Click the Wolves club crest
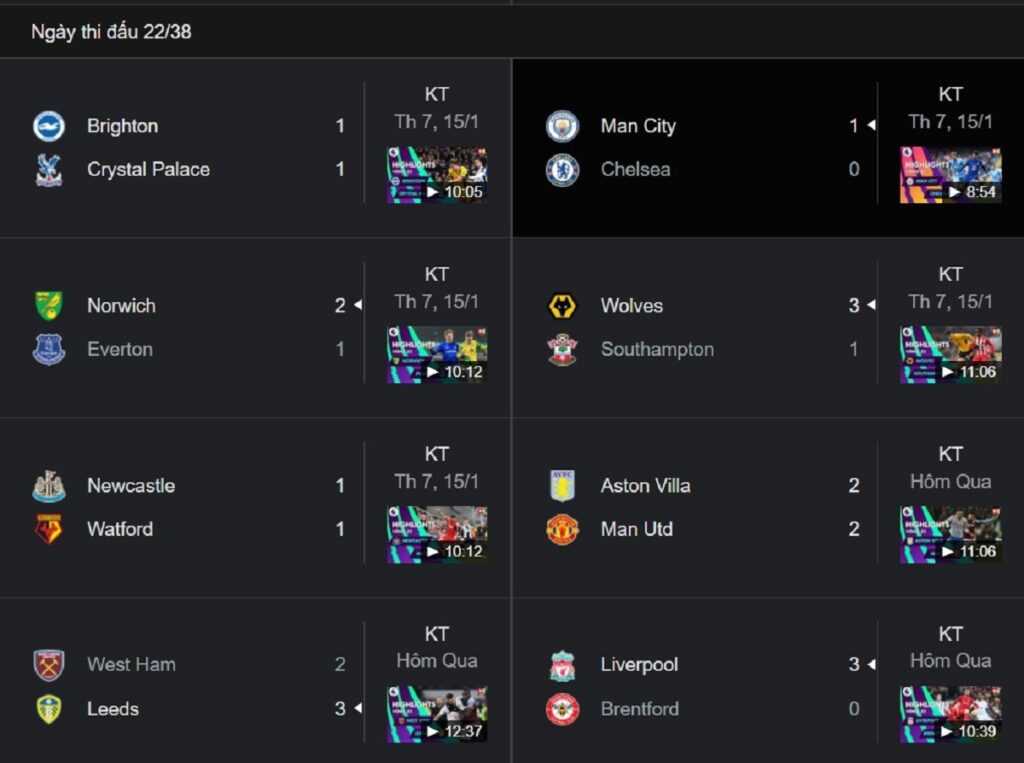 tap(562, 306)
